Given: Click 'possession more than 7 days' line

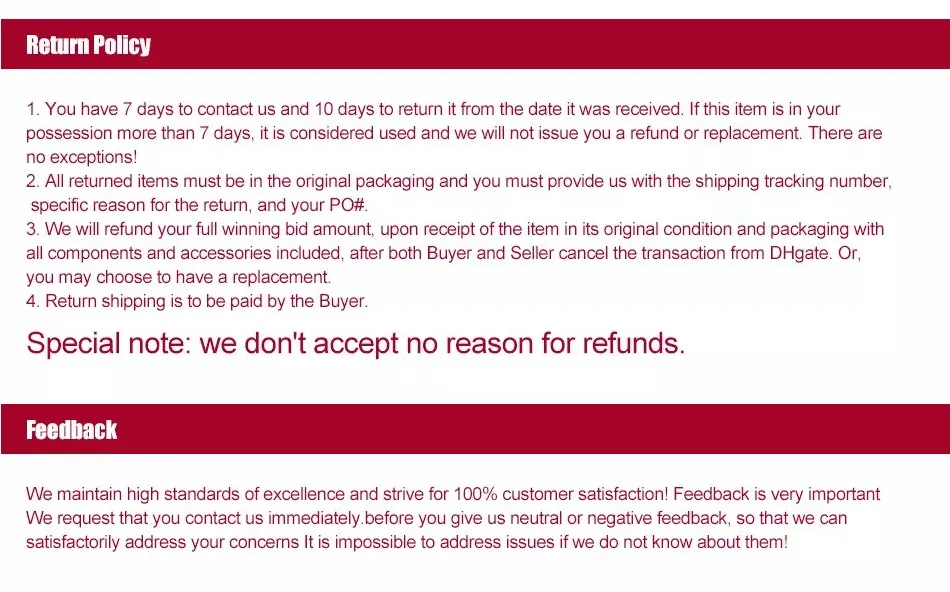Looking at the screenshot, I should (454, 133).
